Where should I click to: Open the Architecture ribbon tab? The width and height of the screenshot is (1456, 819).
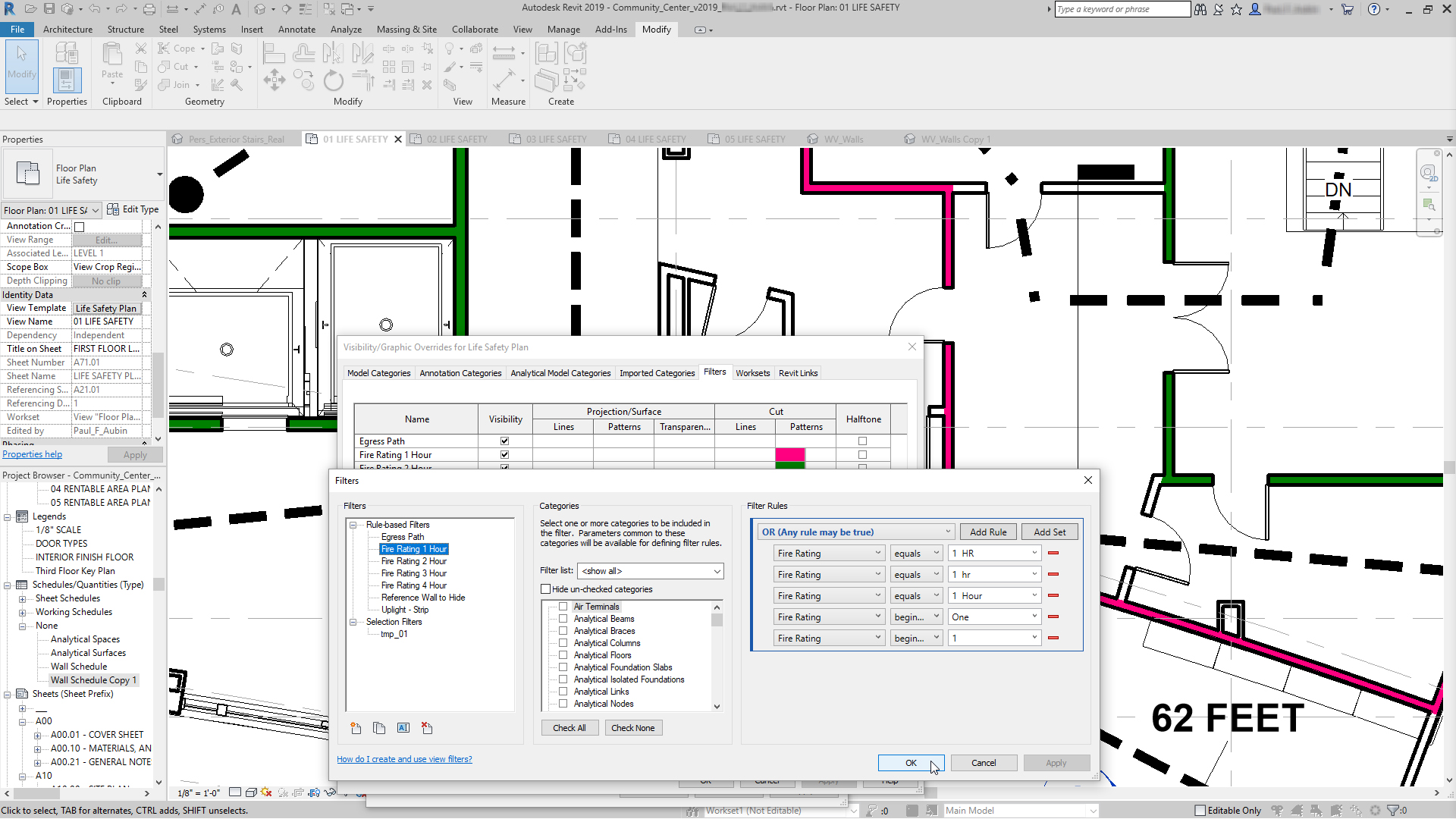coord(67,29)
